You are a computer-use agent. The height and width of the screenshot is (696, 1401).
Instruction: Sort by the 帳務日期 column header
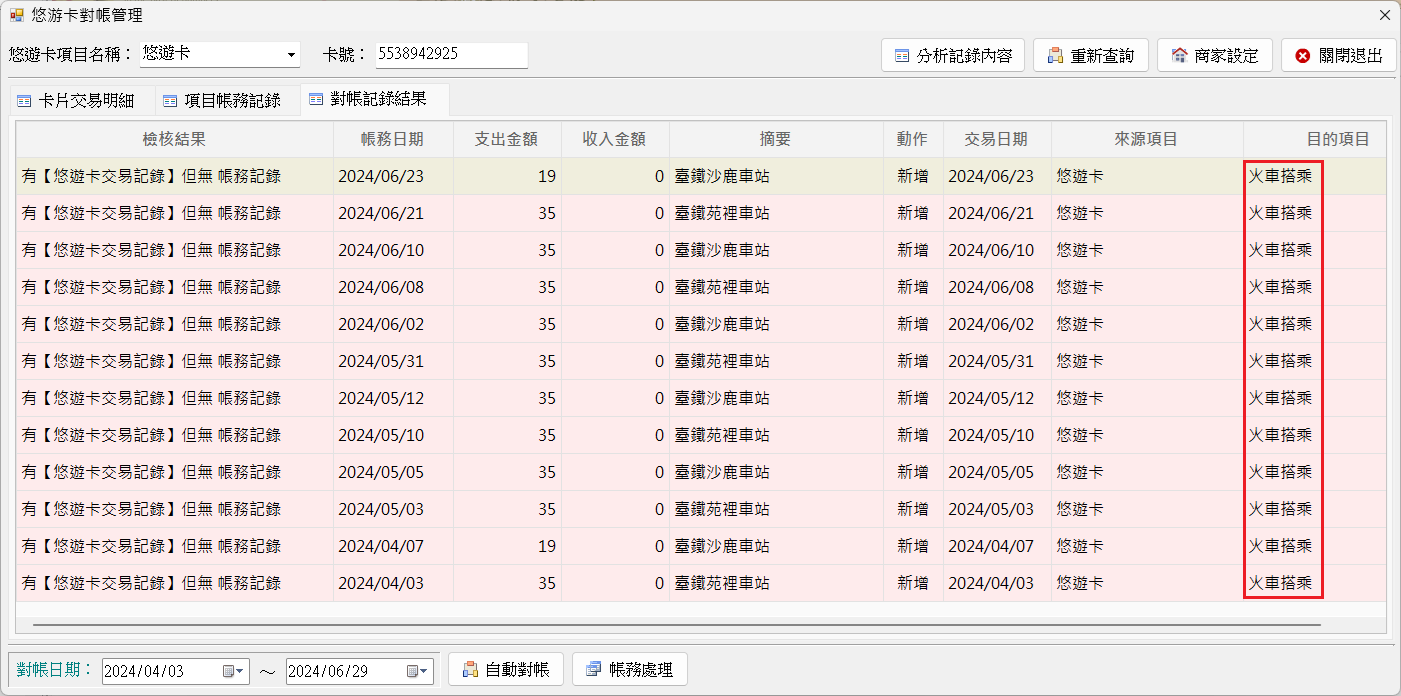click(393, 139)
